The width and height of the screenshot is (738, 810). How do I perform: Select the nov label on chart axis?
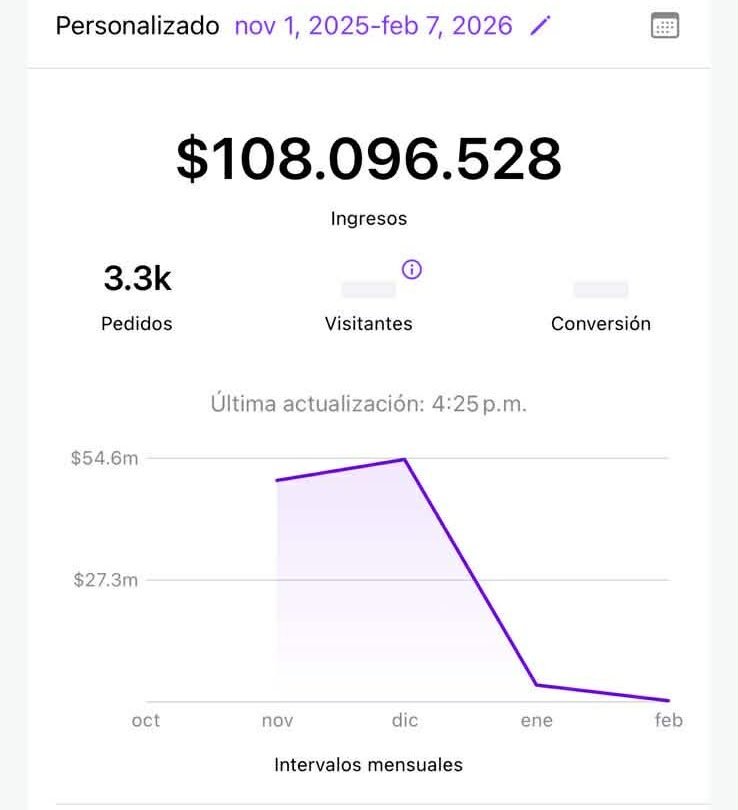coord(277,720)
